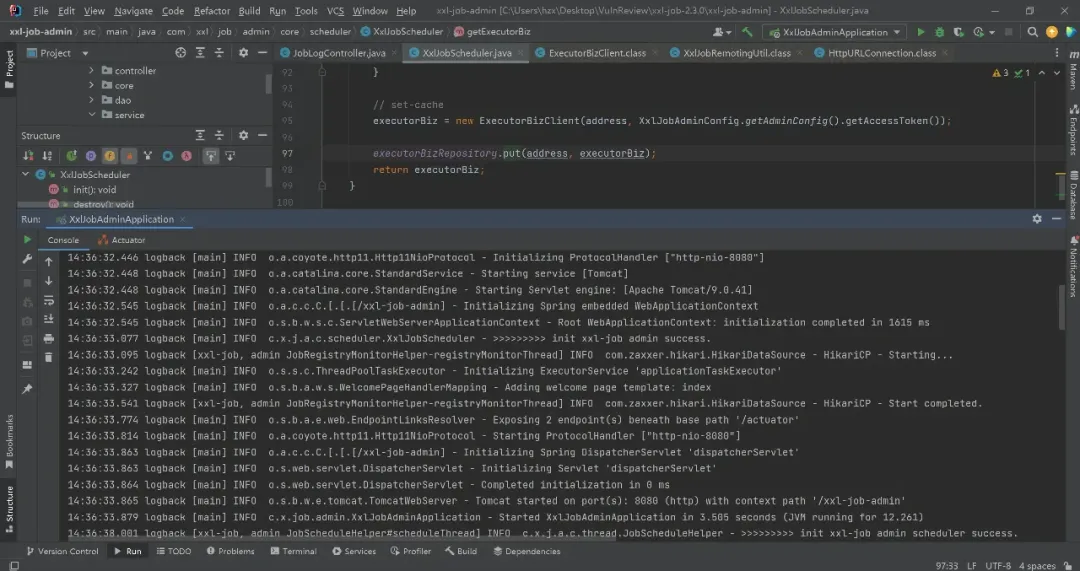Rerun the application from the Run panel
The height and width of the screenshot is (571, 1080).
tap(27, 240)
